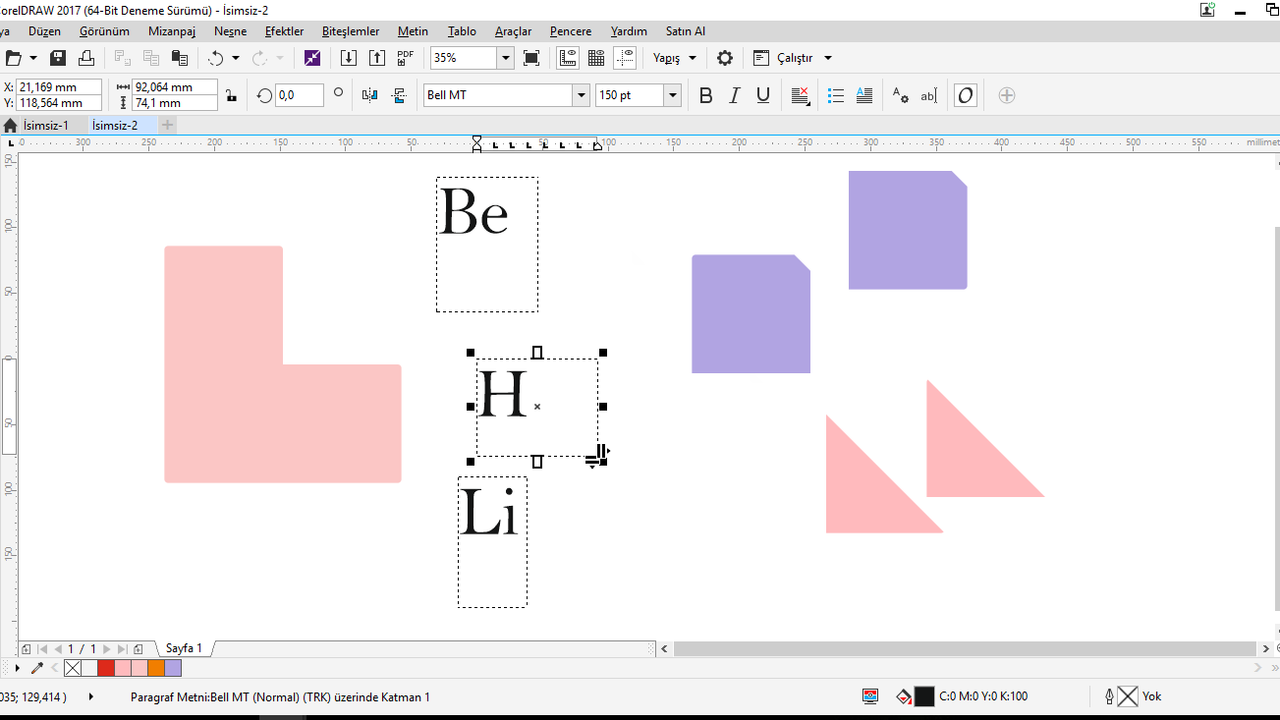Click the Import icon with down arrow
1280x720 pixels.
[x=349, y=58]
